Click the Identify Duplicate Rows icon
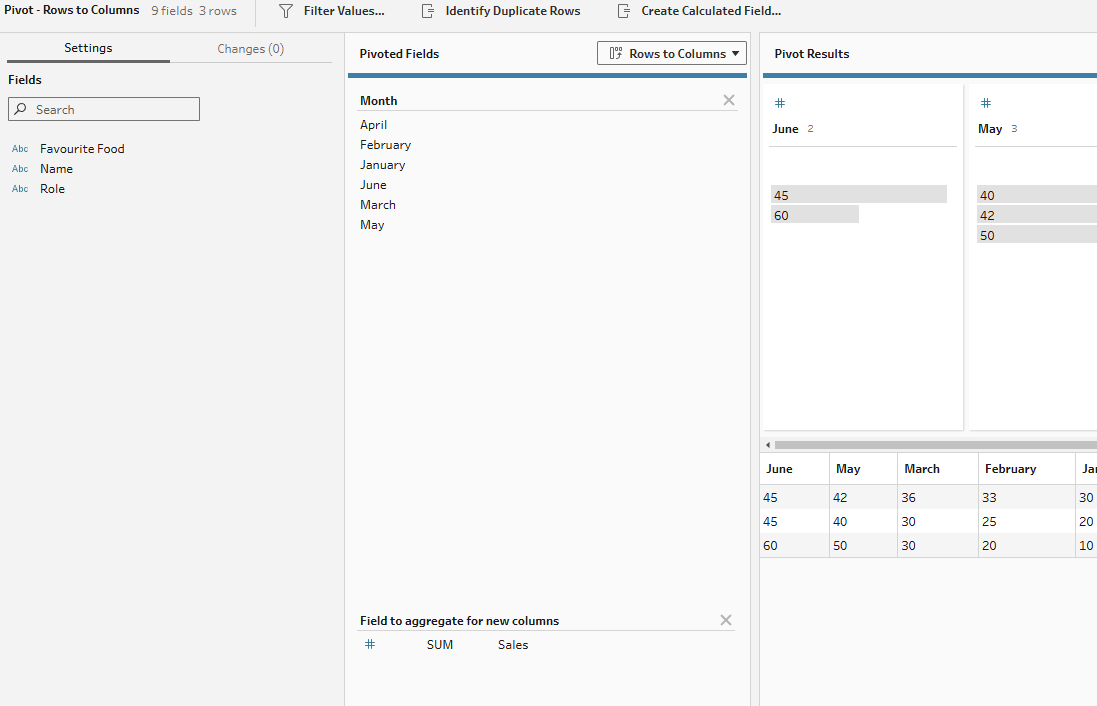1097x706 pixels. (428, 11)
